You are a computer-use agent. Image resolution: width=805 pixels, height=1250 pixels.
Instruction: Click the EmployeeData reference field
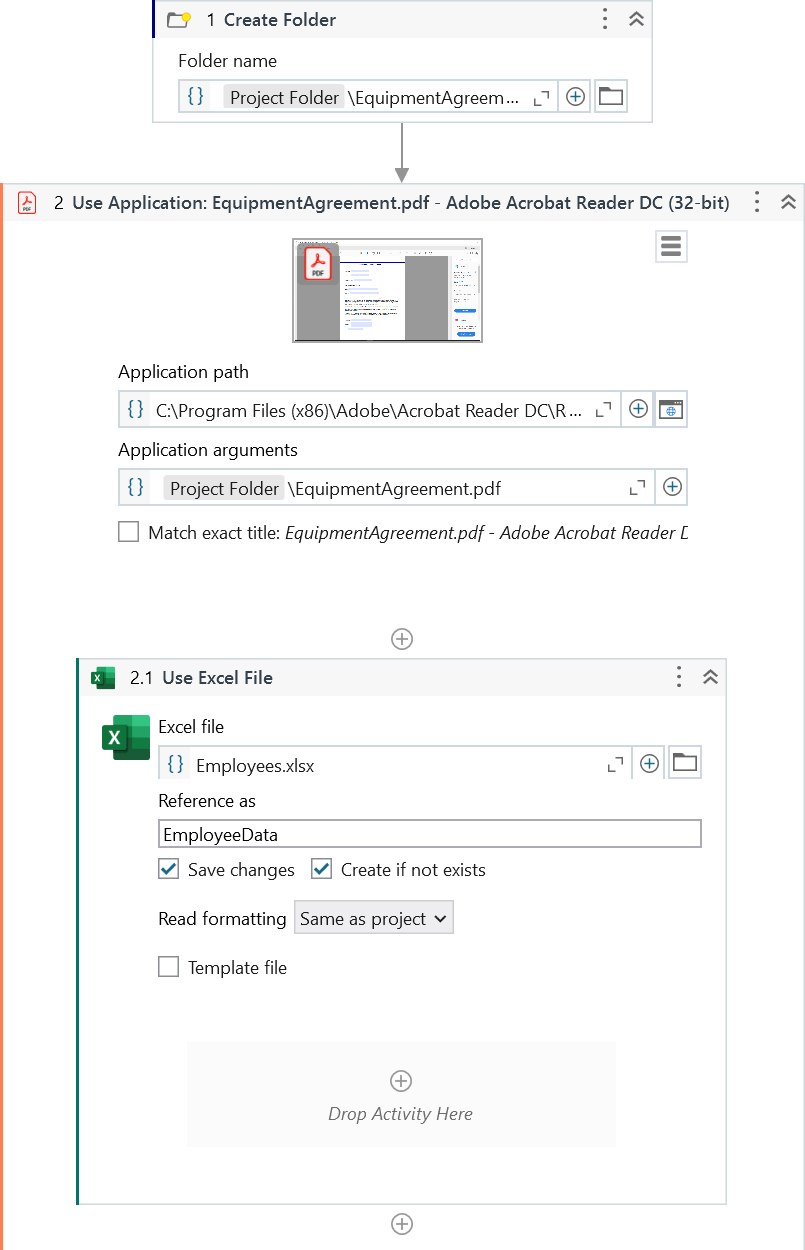click(x=430, y=833)
